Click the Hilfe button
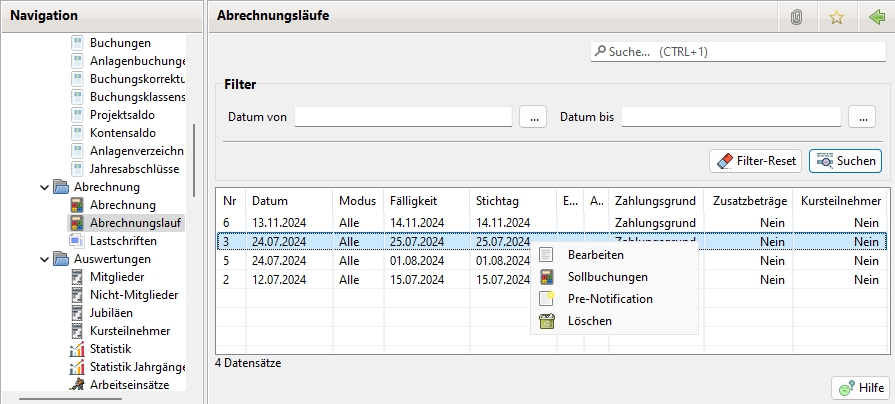The width and height of the screenshot is (895, 404). (x=859, y=388)
